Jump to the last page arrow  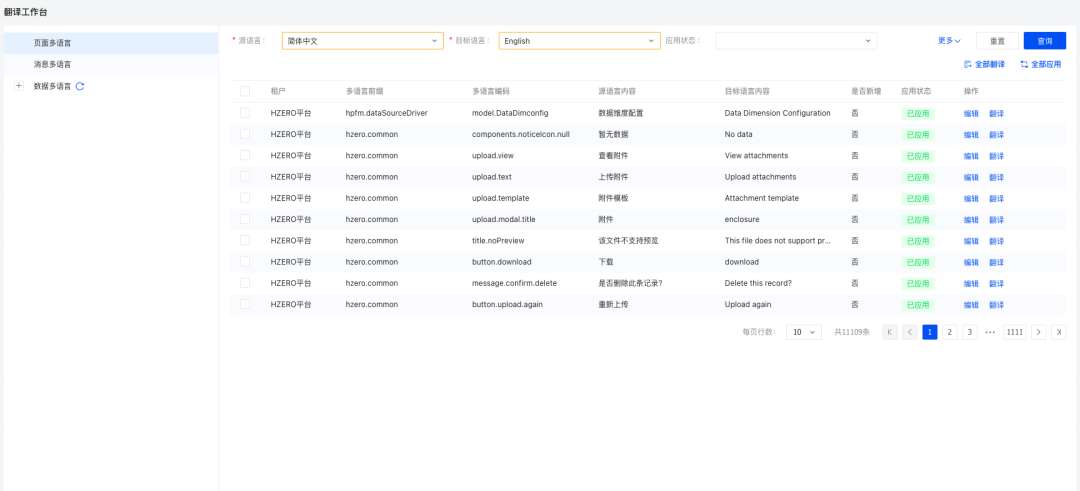tap(1059, 332)
